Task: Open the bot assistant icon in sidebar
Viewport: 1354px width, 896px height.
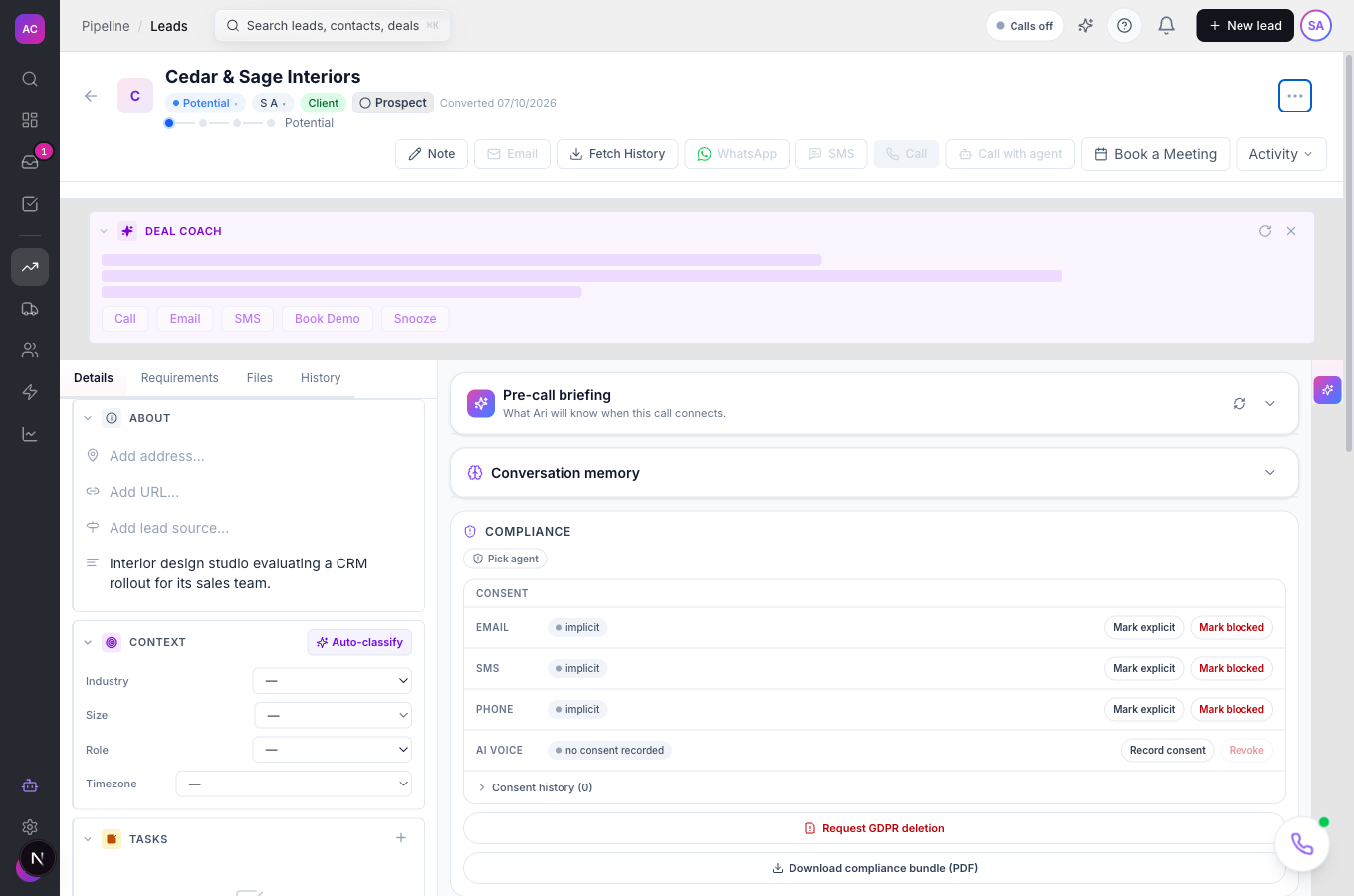Action: tap(30, 785)
